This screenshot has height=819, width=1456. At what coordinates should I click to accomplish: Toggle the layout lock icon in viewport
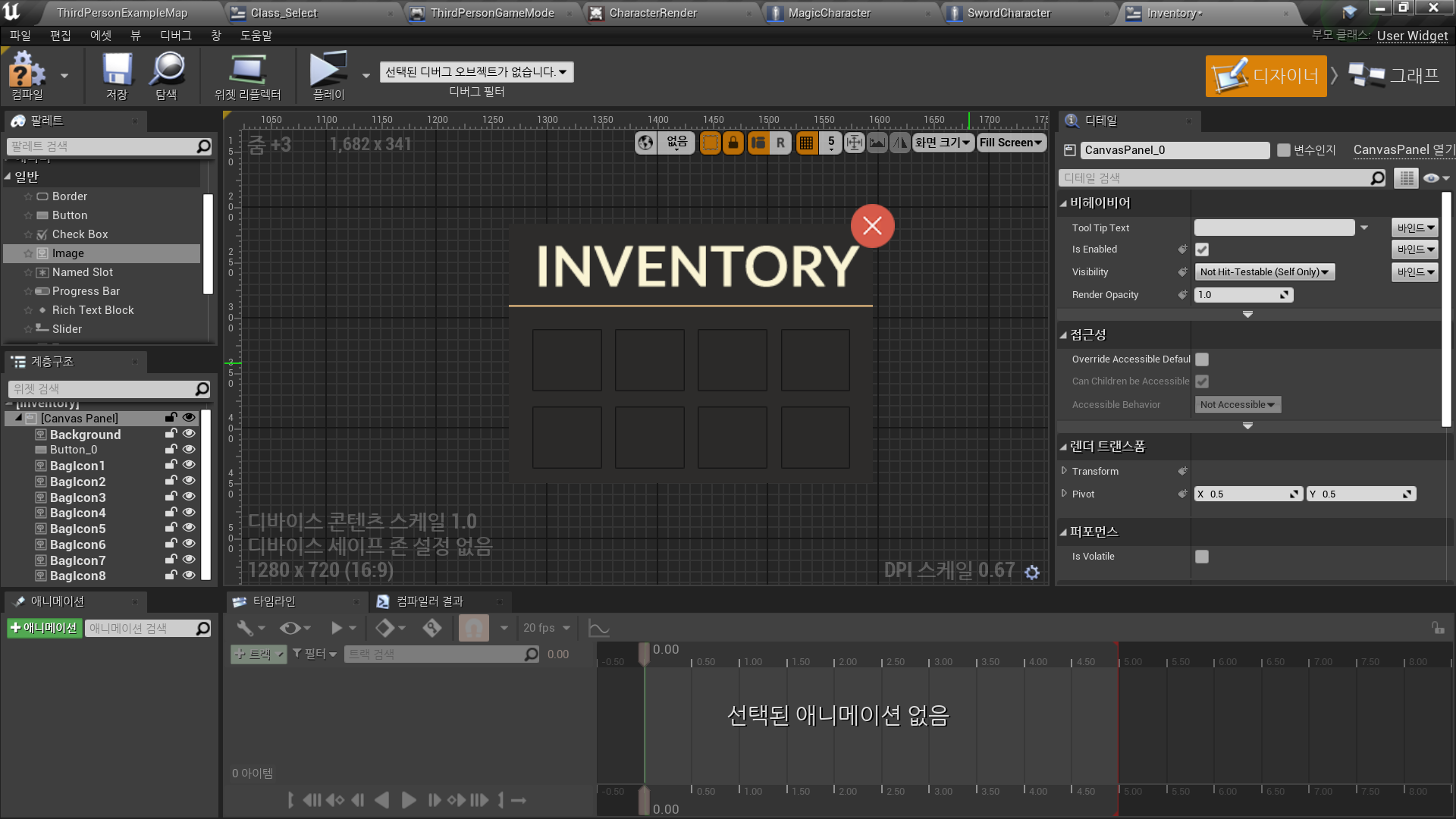coord(733,143)
